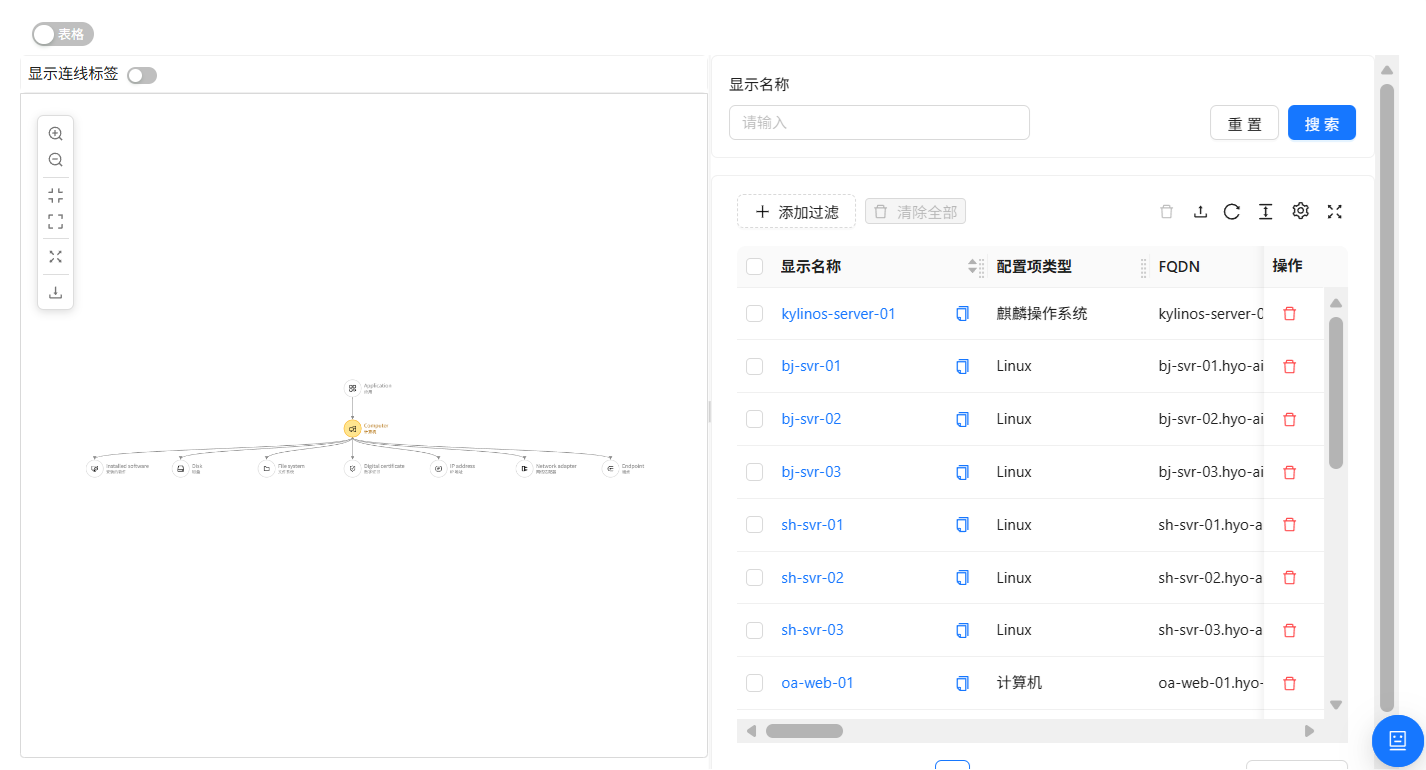Viewport: 1426px width, 770px height.
Task: Click the table scroll down arrow
Action: pyautogui.click(x=1336, y=705)
